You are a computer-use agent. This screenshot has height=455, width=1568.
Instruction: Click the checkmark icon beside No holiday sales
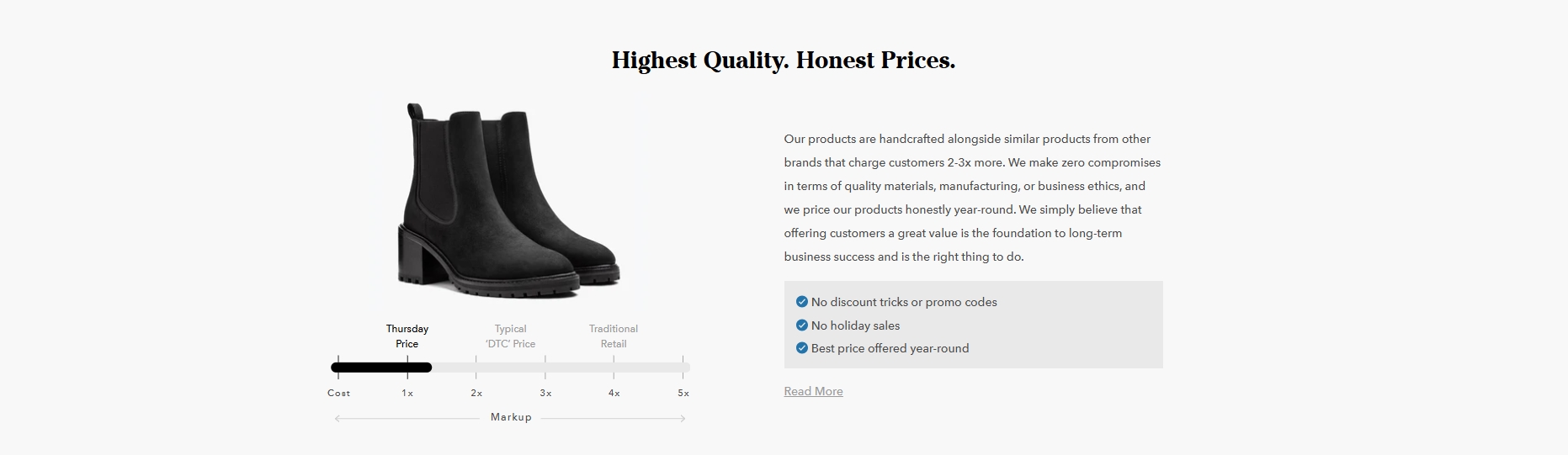point(801,325)
